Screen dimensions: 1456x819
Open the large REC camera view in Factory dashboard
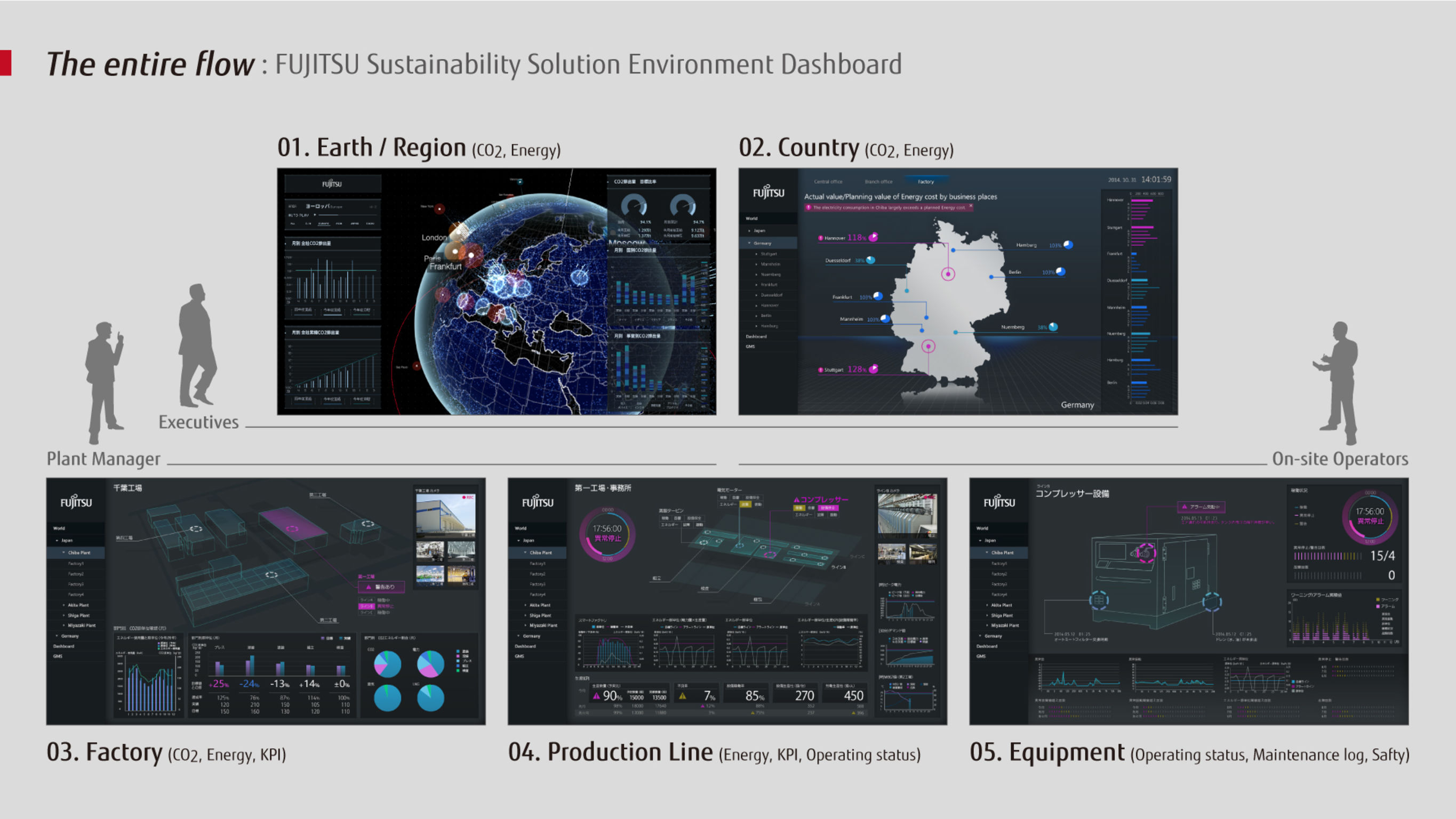[446, 516]
